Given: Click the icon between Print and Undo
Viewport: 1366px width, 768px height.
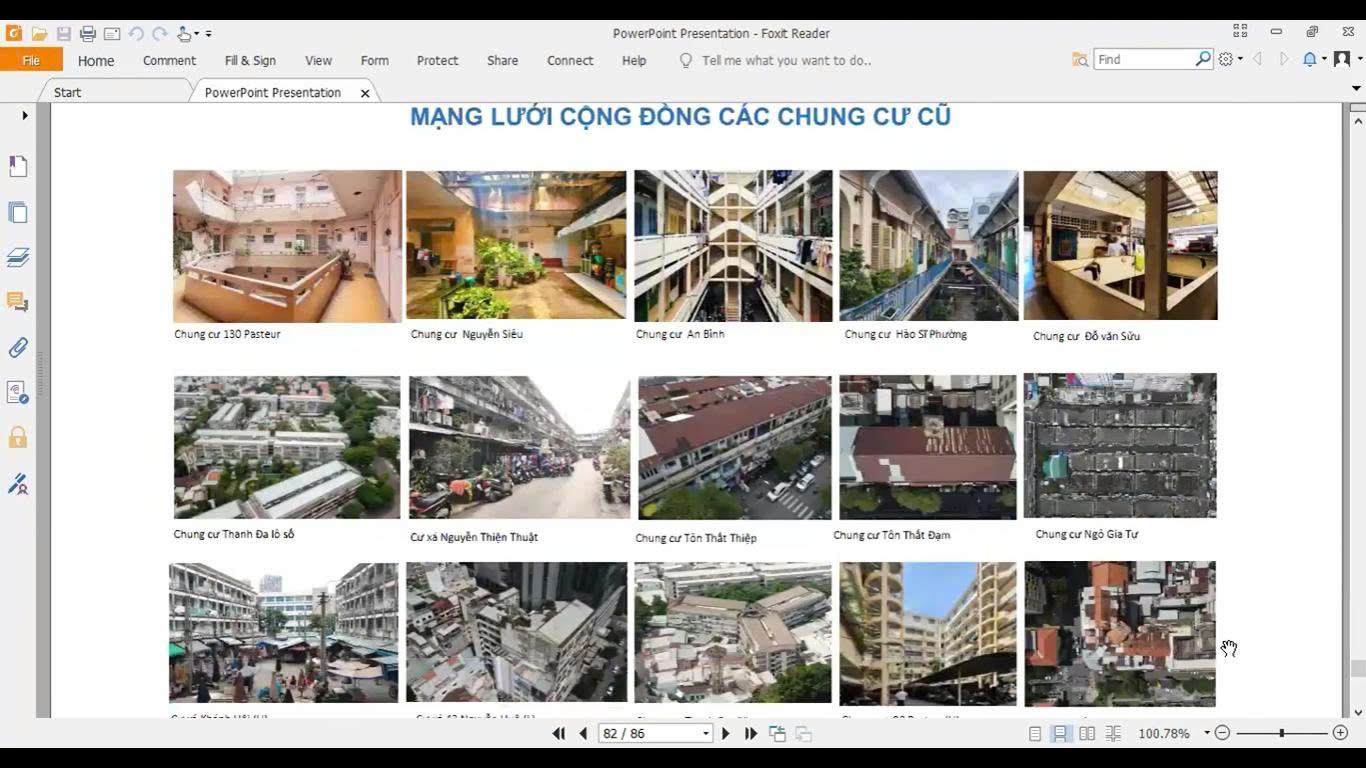Looking at the screenshot, I should point(111,34).
